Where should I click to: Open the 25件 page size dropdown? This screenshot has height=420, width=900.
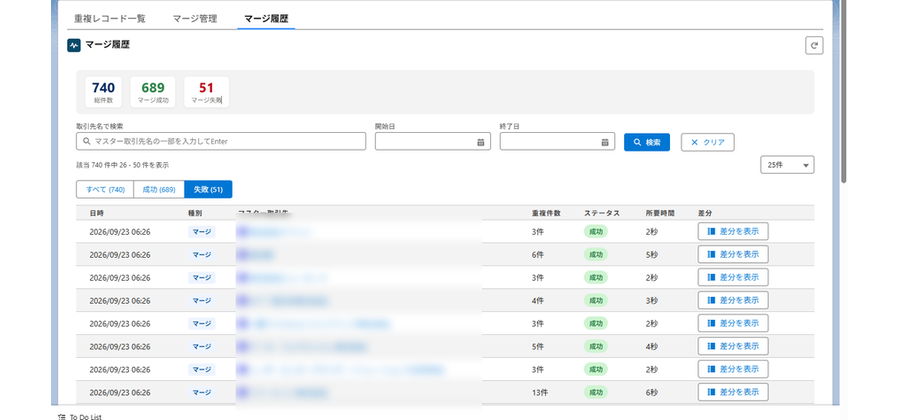788,165
